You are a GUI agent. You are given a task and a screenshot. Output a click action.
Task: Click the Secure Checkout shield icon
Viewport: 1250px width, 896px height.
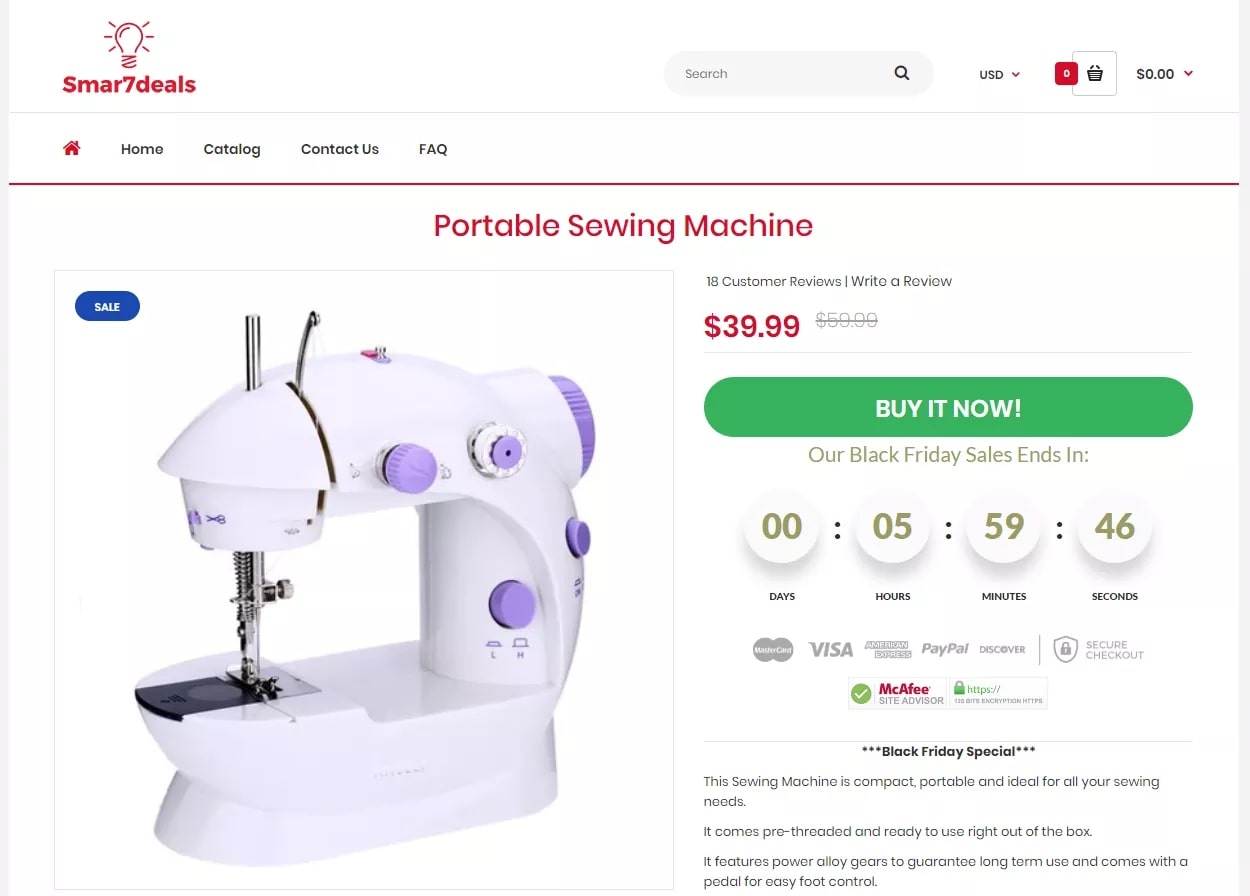tap(1066, 649)
